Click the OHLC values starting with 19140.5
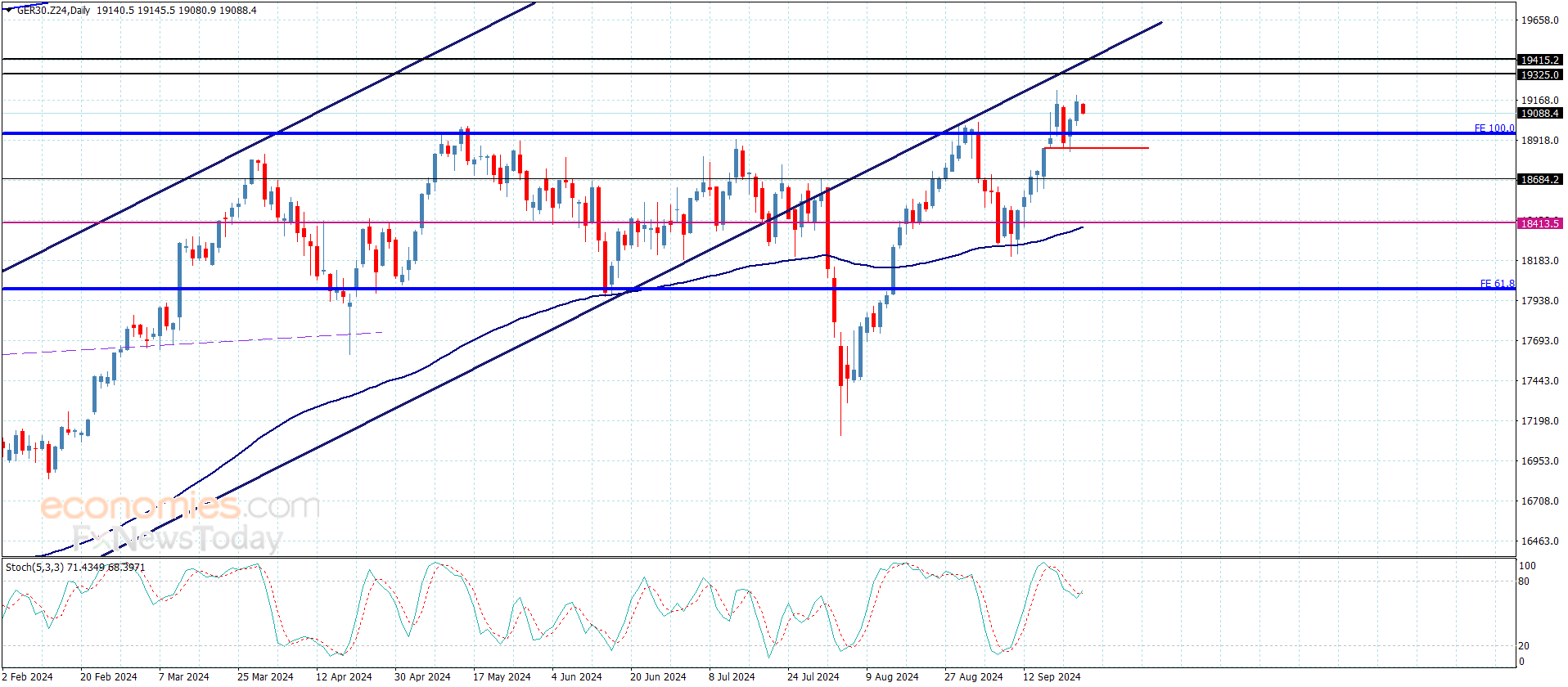 176,11
